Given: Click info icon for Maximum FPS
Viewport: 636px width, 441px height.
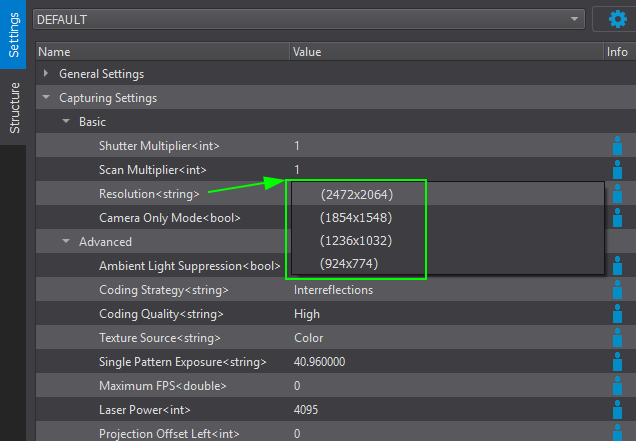Looking at the screenshot, I should point(617,386).
